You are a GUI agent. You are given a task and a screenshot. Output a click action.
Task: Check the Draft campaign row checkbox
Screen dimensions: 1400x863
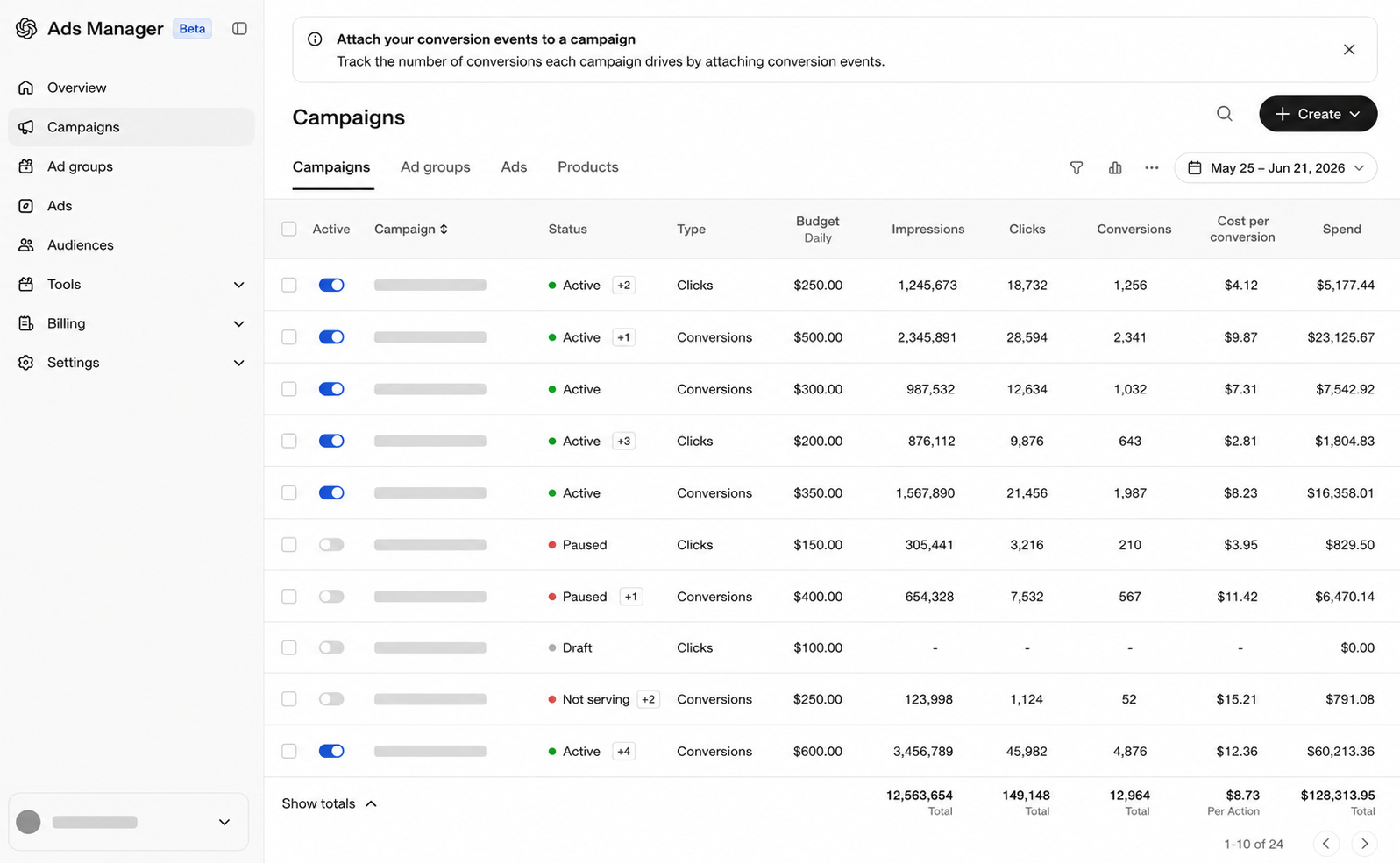tap(289, 648)
